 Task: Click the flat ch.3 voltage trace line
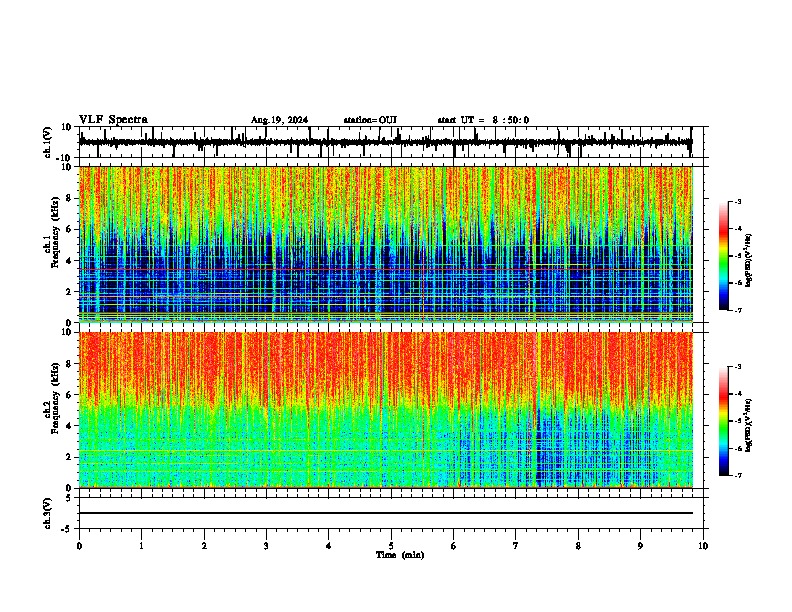click(x=386, y=513)
